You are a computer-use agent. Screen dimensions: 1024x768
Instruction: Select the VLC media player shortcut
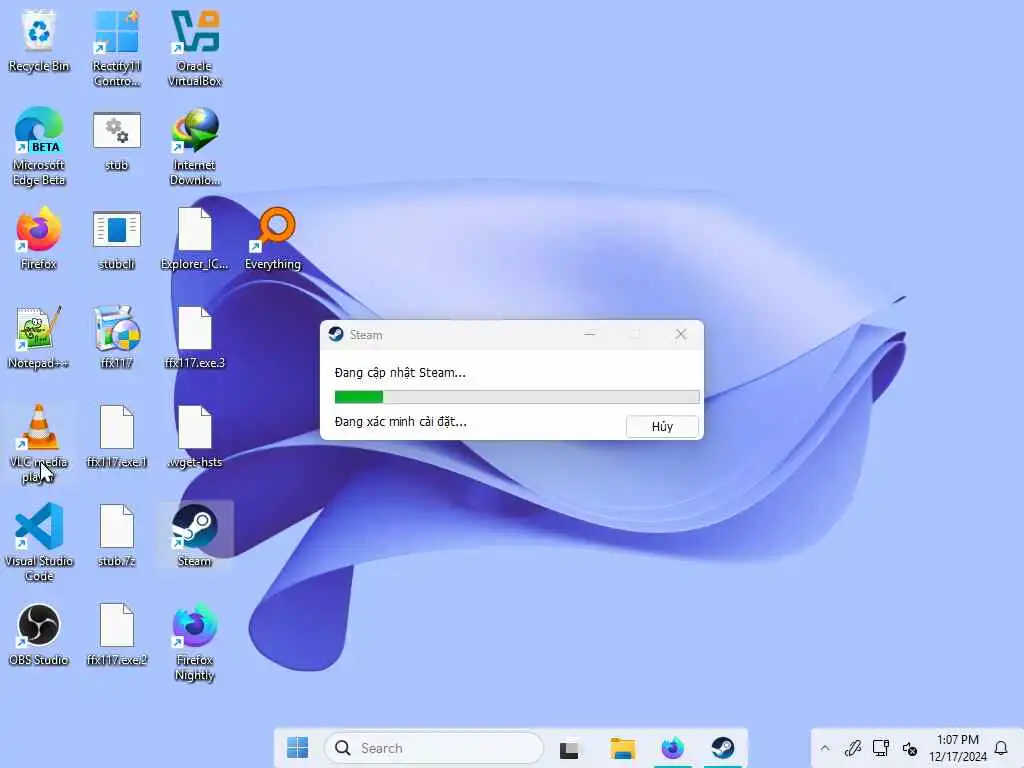[x=39, y=443]
